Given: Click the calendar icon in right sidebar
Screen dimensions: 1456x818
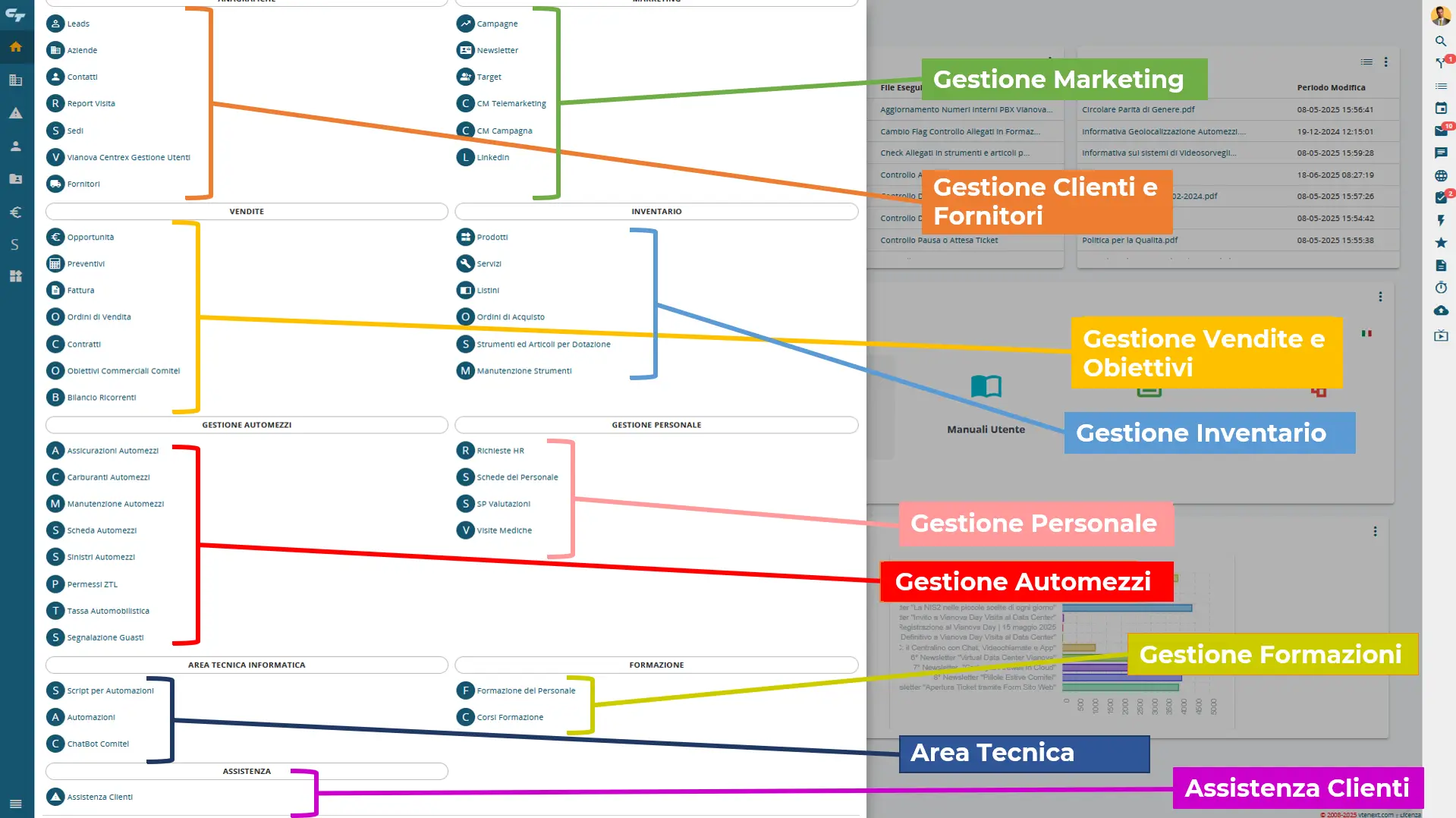Looking at the screenshot, I should click(x=1441, y=109).
